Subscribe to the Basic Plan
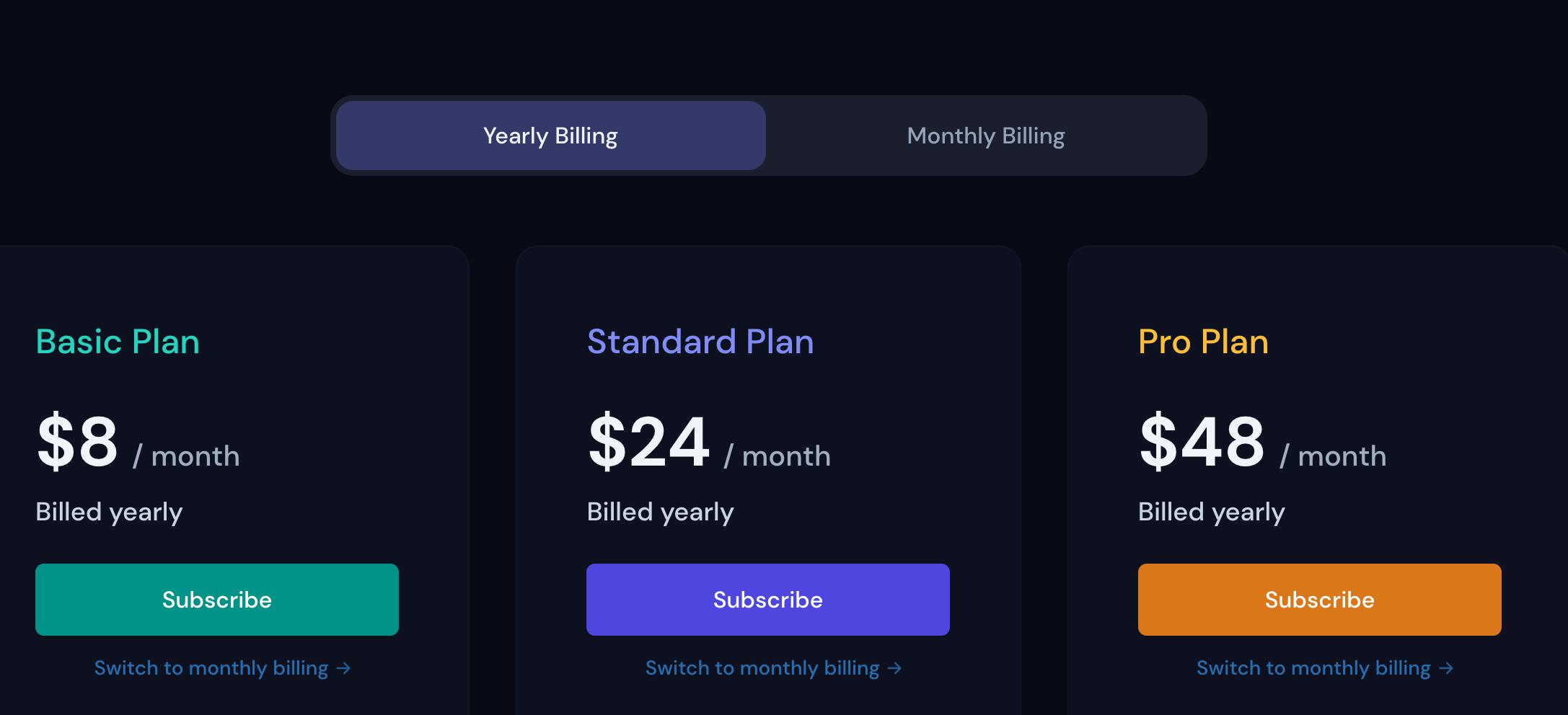 (216, 600)
